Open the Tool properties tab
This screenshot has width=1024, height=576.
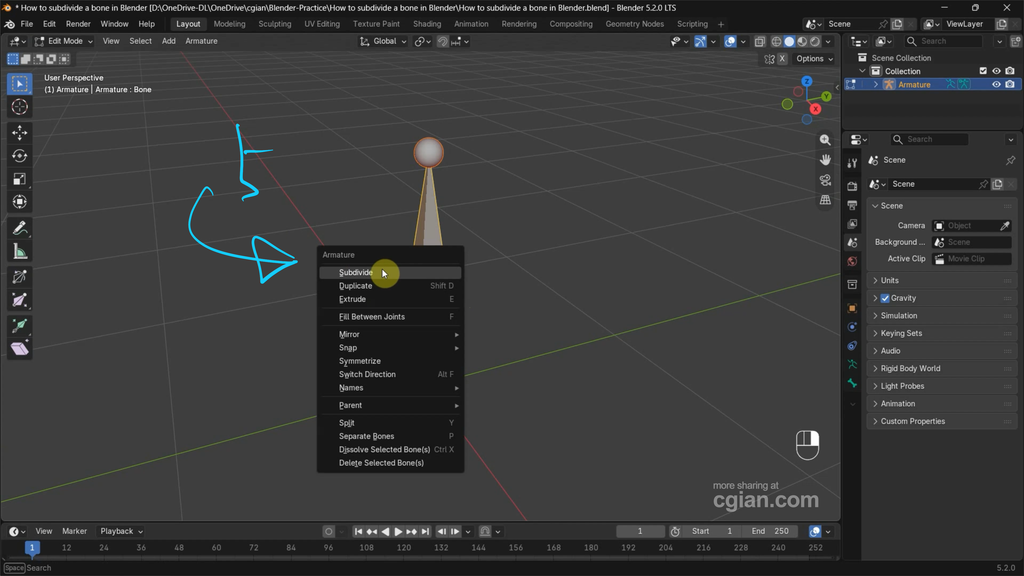point(852,163)
